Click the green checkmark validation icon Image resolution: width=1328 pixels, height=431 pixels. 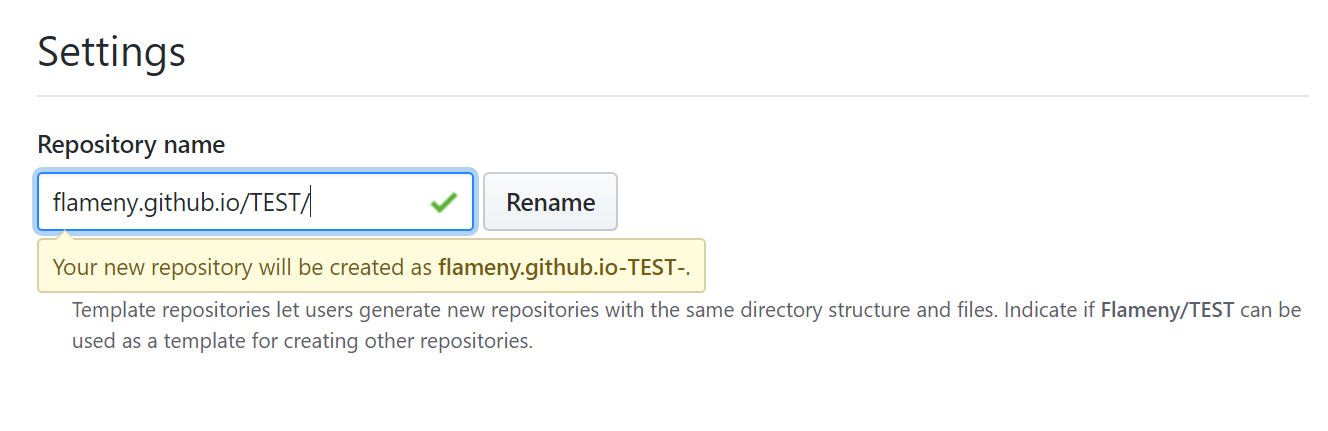[x=443, y=203]
